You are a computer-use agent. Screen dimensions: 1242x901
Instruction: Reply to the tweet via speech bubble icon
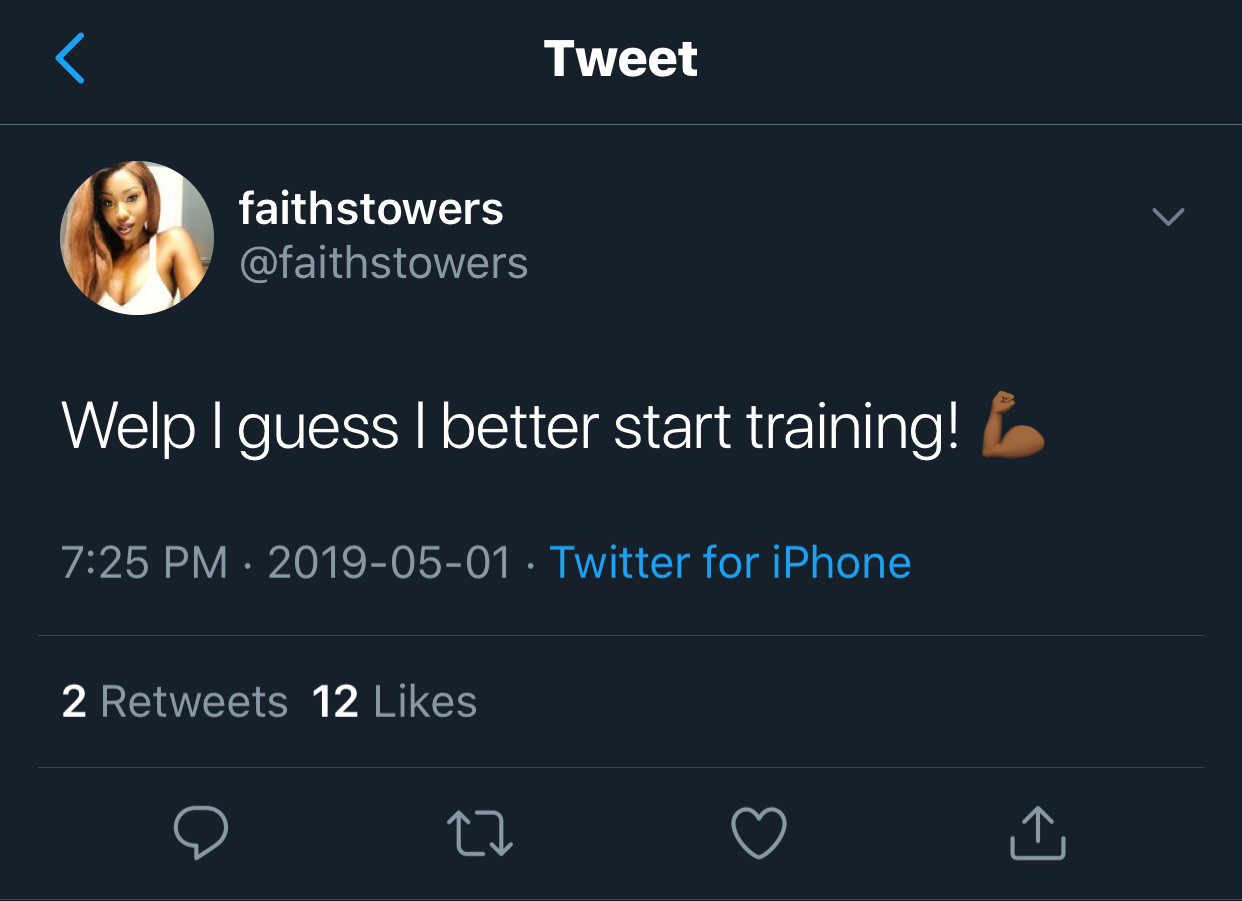[x=201, y=833]
